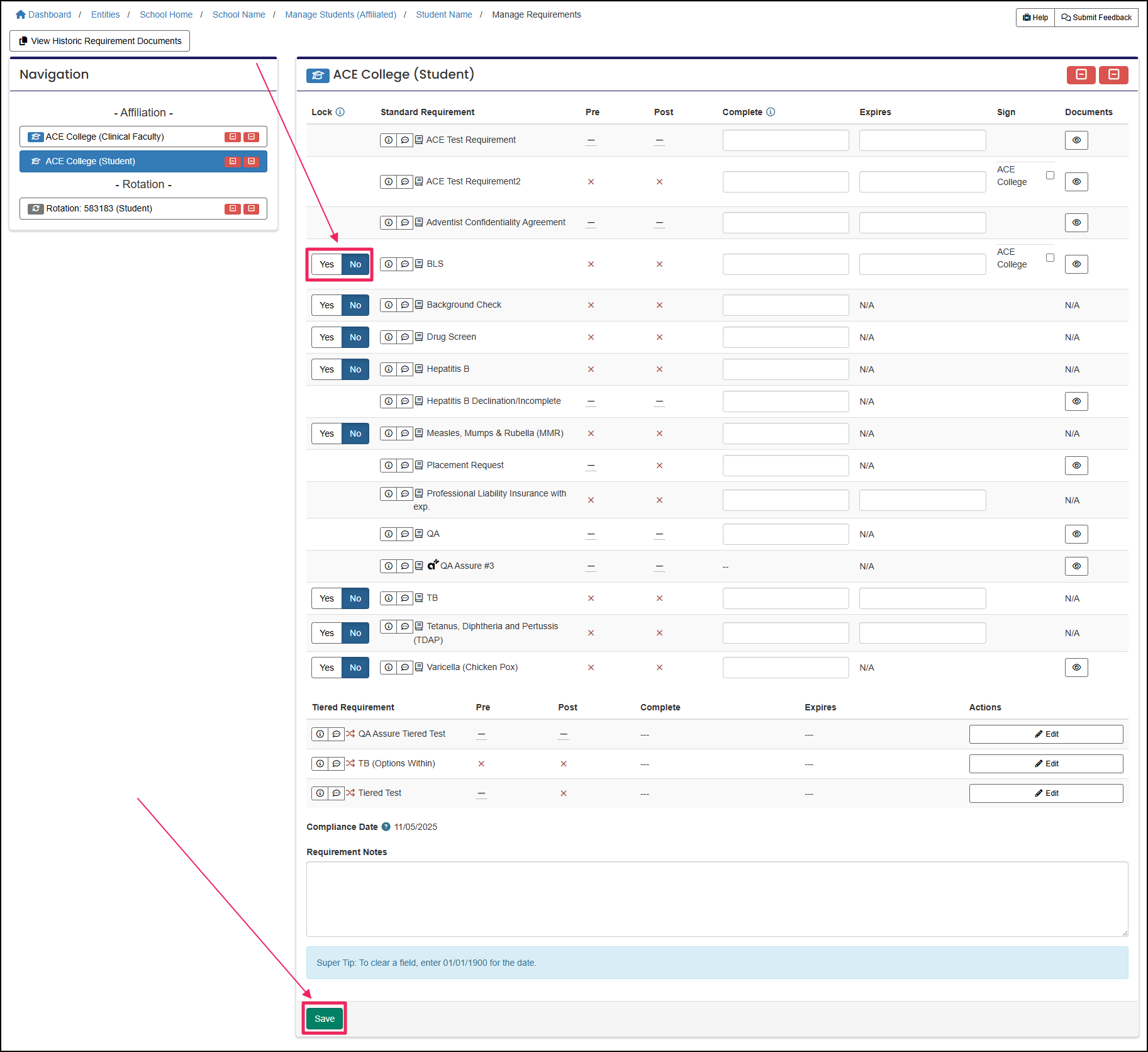1148x1052 pixels.
Task: Switch the TB lock toggle to Yes
Action: coord(326,598)
